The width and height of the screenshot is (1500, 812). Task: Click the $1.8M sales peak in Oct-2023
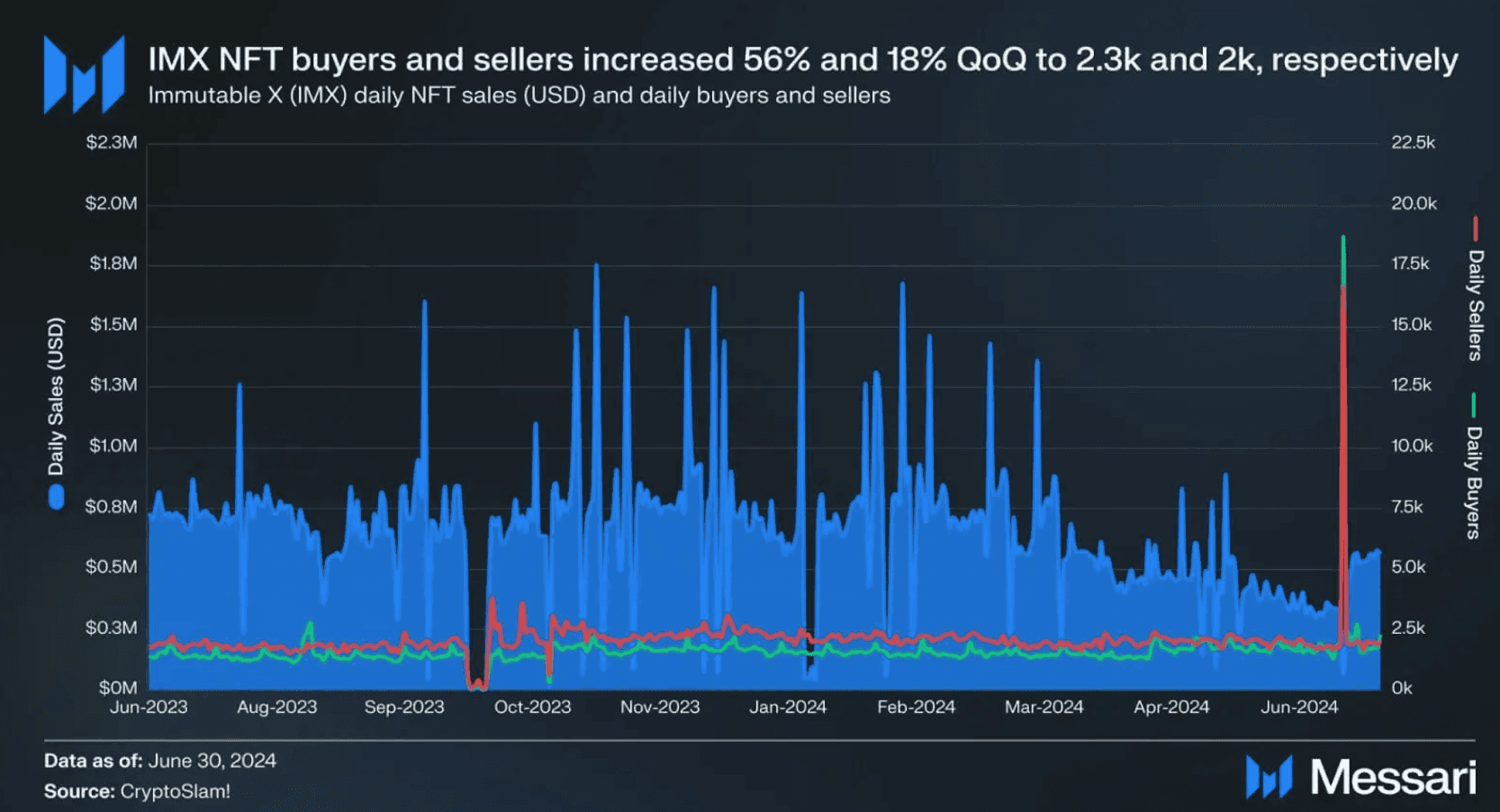[x=596, y=266]
